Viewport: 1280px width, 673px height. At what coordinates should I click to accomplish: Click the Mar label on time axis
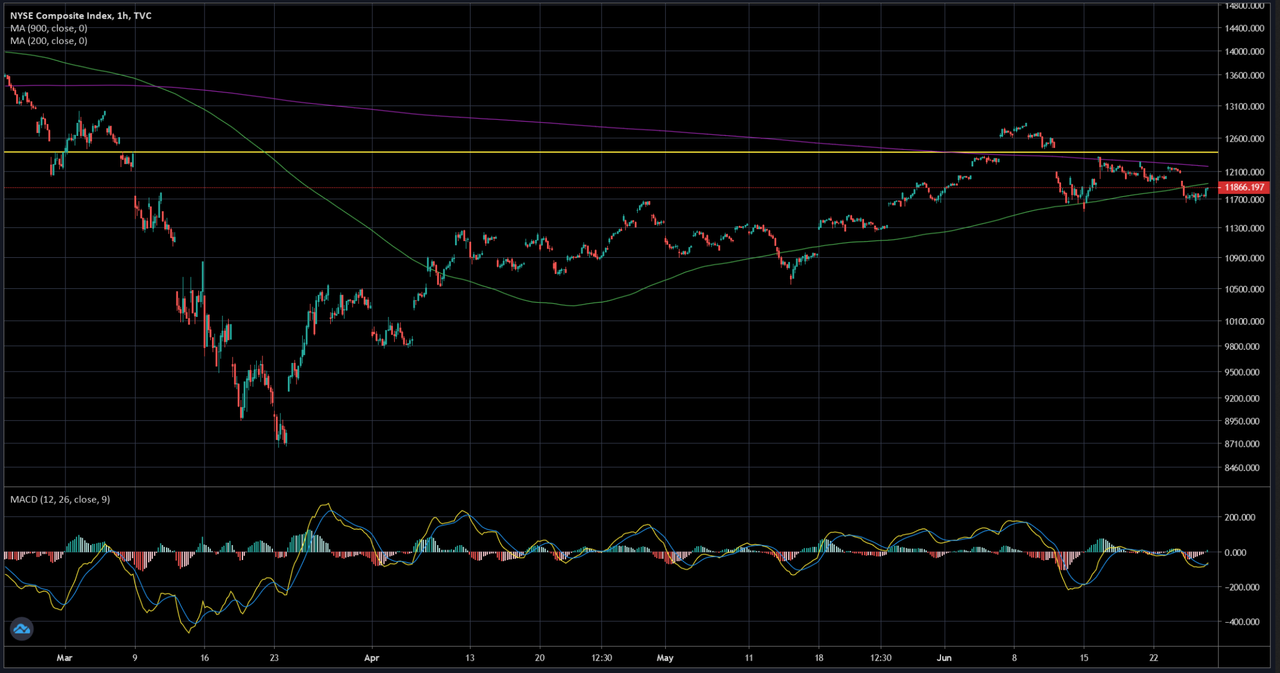pyautogui.click(x=65, y=660)
